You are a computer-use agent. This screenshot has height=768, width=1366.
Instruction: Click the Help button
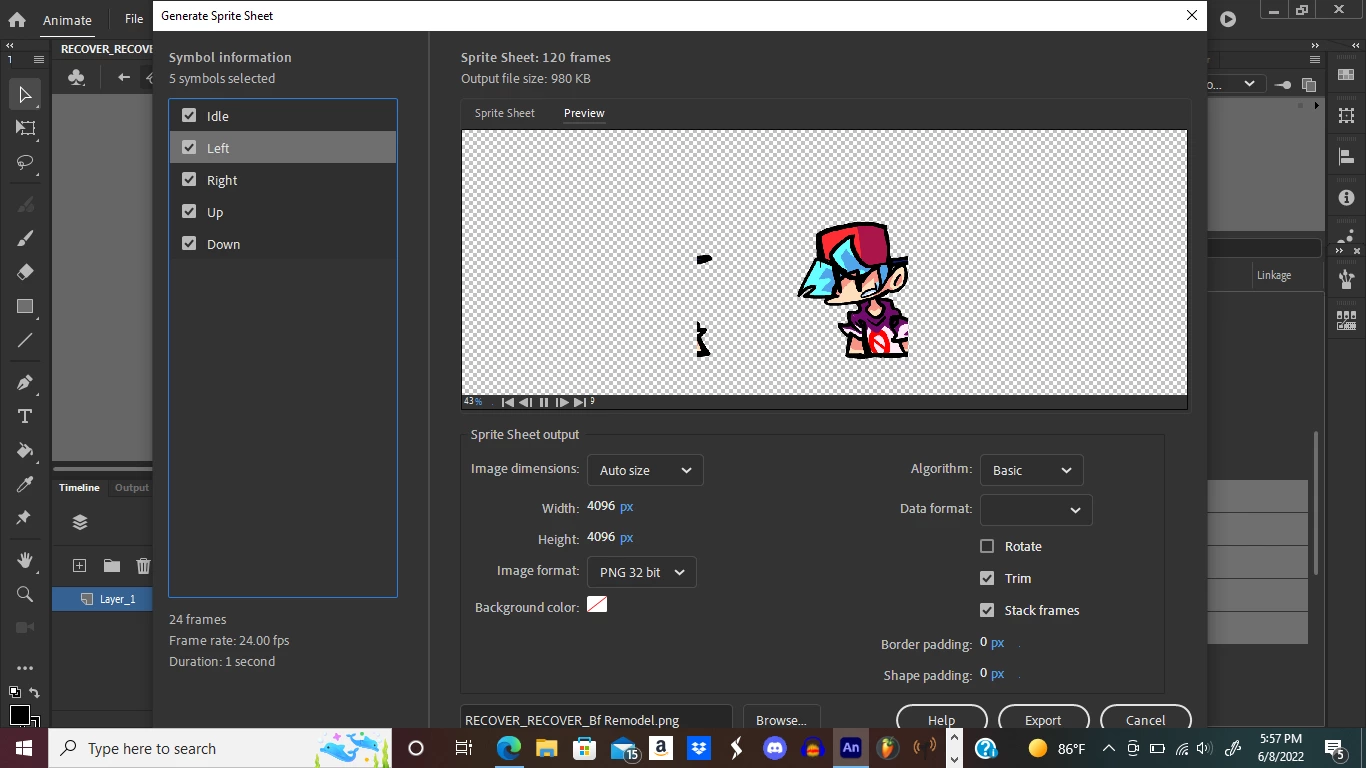point(942,720)
